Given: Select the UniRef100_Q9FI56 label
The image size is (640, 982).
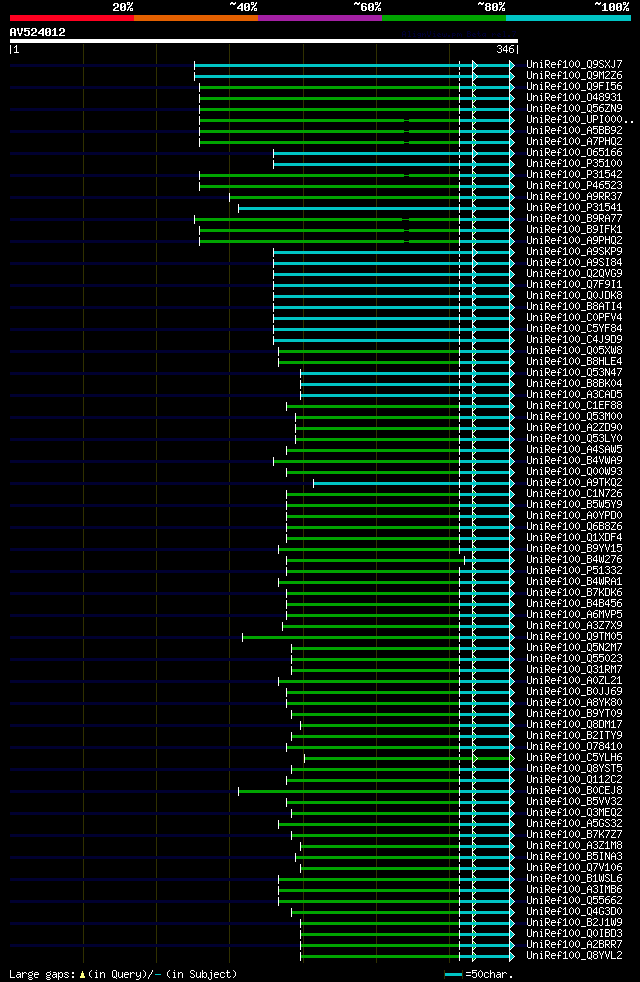Looking at the screenshot, I should [574, 86].
